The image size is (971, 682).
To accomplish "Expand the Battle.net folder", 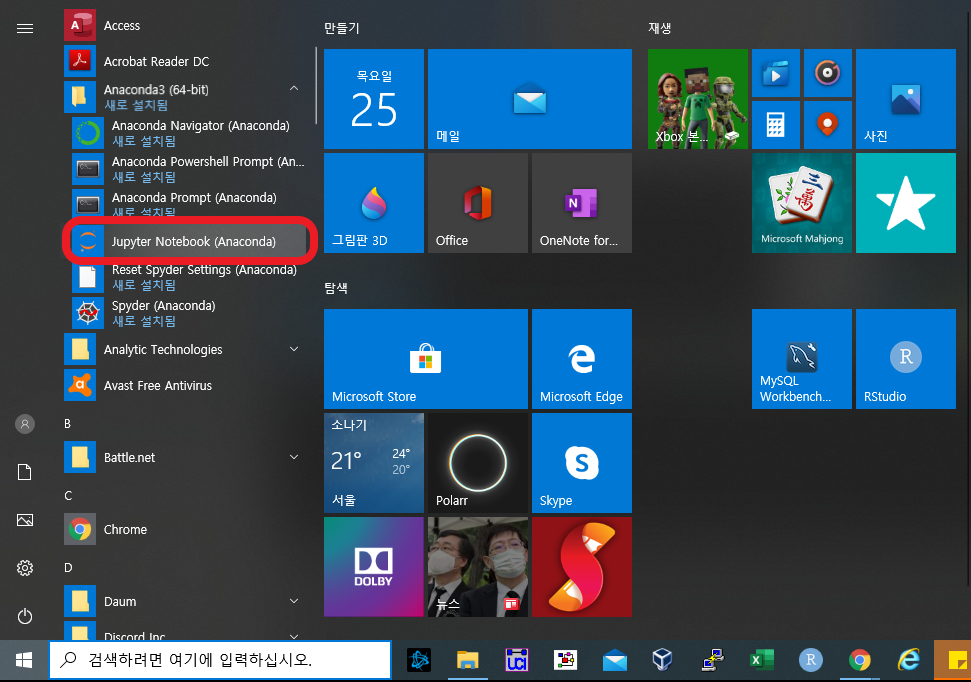I will [186, 457].
